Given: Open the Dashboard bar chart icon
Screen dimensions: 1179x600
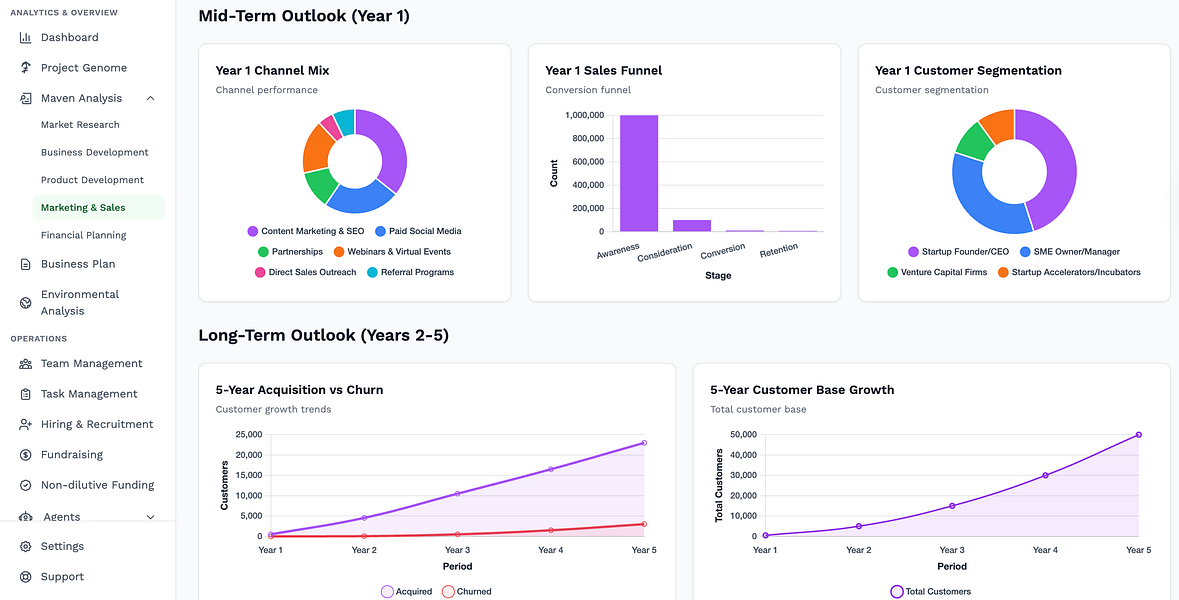Looking at the screenshot, I should 26,38.
